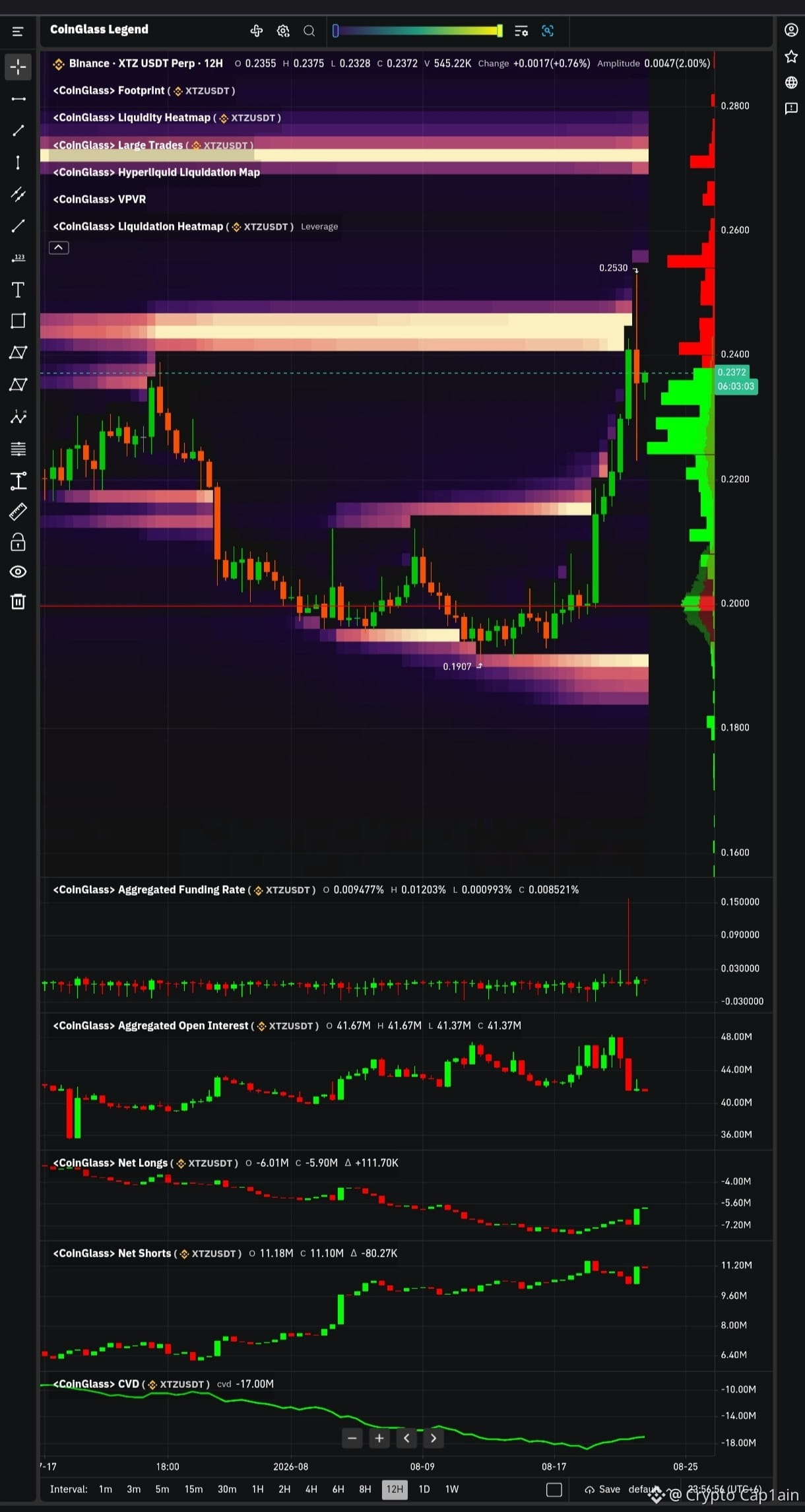This screenshot has height=1512, width=805.
Task: Switch interval to 5m
Action: point(162,1489)
